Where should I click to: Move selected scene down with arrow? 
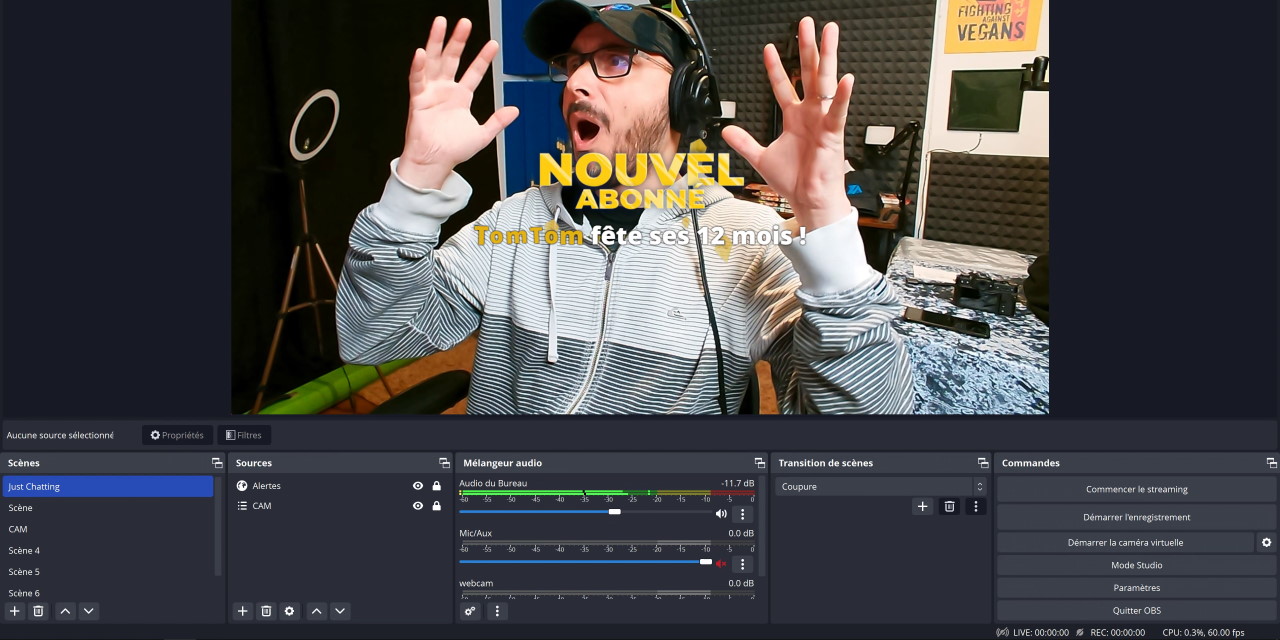click(x=89, y=611)
